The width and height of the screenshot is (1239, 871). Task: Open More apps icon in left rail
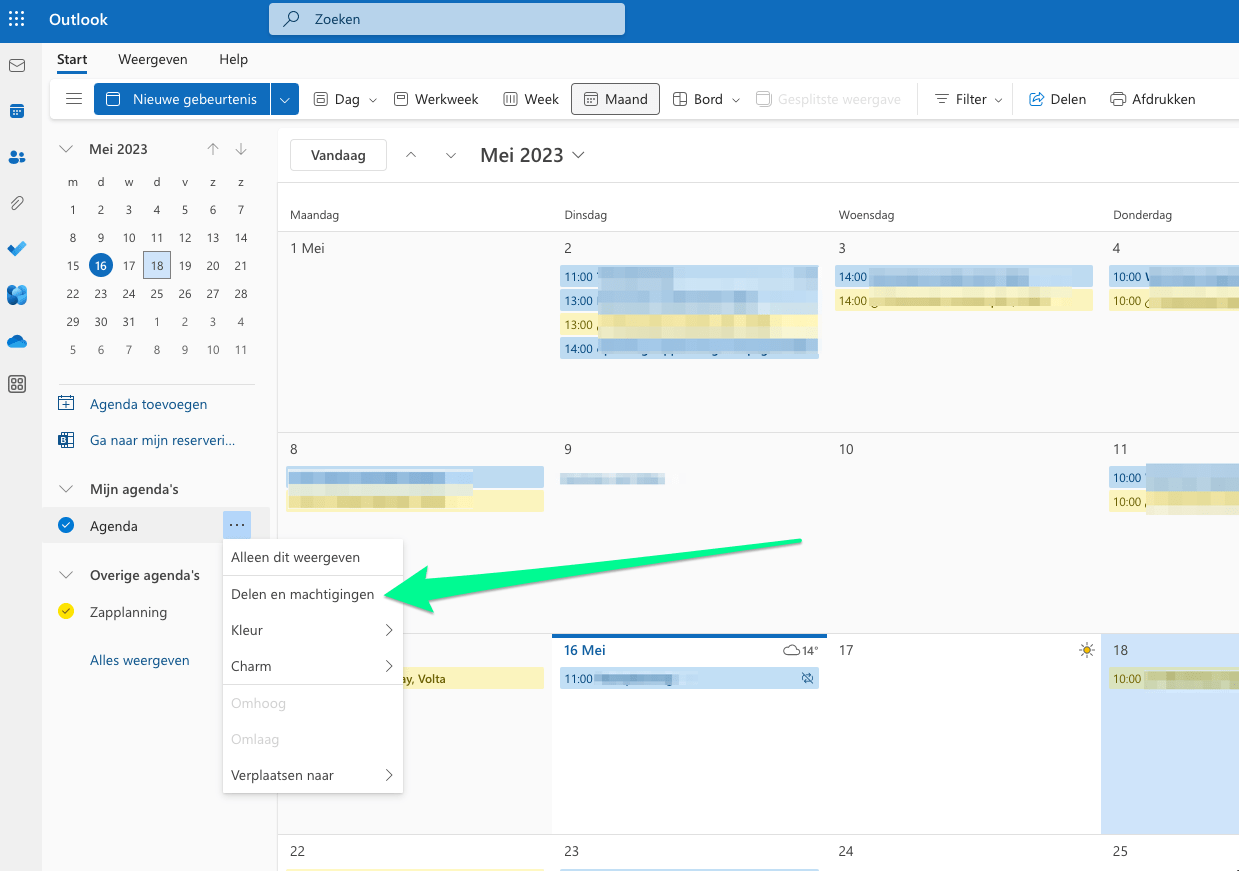pyautogui.click(x=17, y=384)
